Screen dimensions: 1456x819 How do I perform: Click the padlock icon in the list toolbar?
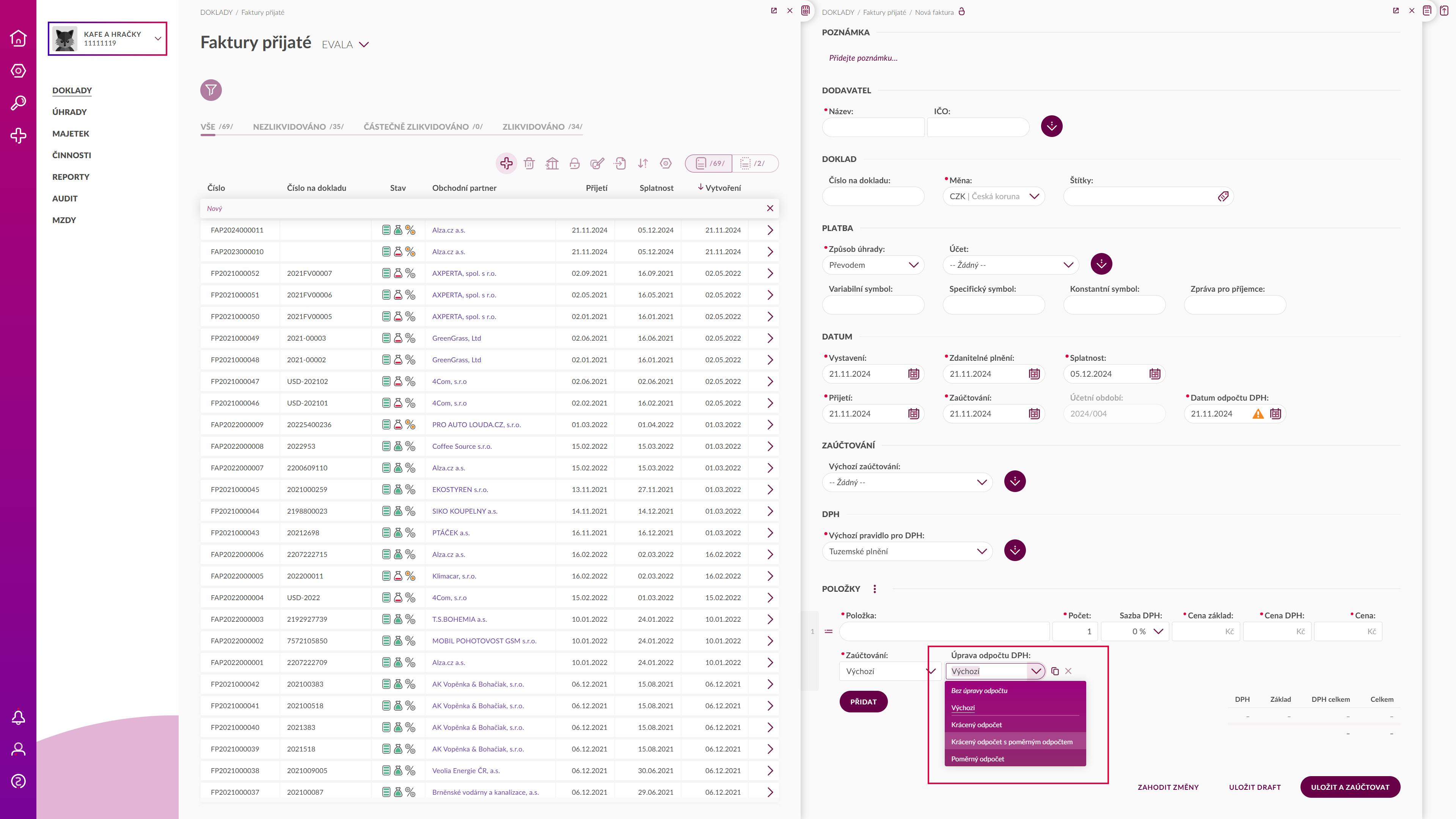(575, 163)
